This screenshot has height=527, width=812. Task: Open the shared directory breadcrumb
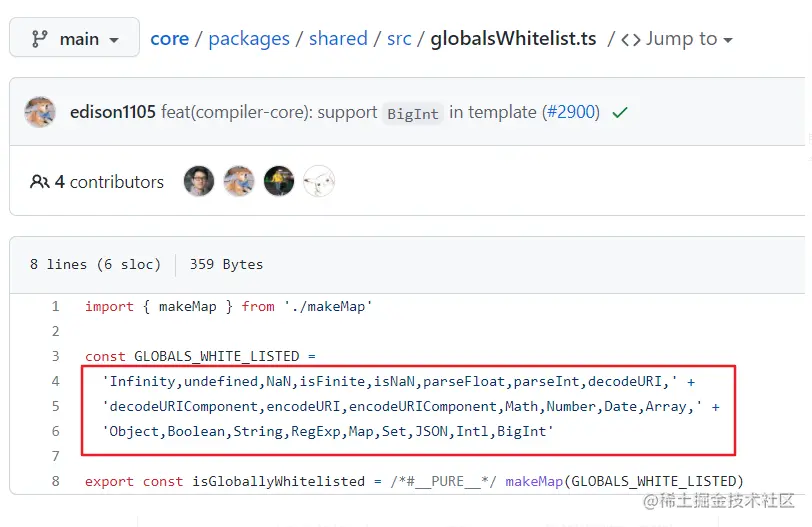click(x=338, y=39)
